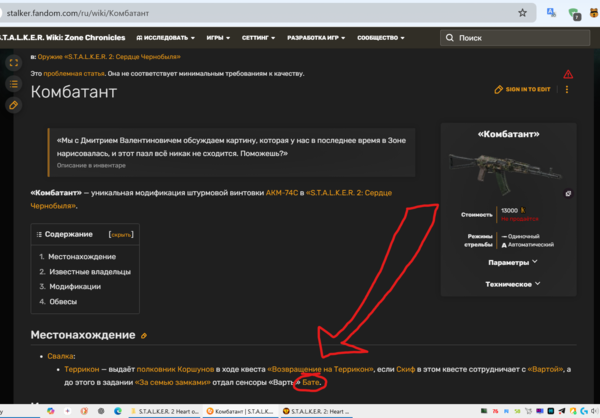This screenshot has width=600, height=418.
Task: Open the green shield extension with badge
Action: pyautogui.click(x=574, y=14)
